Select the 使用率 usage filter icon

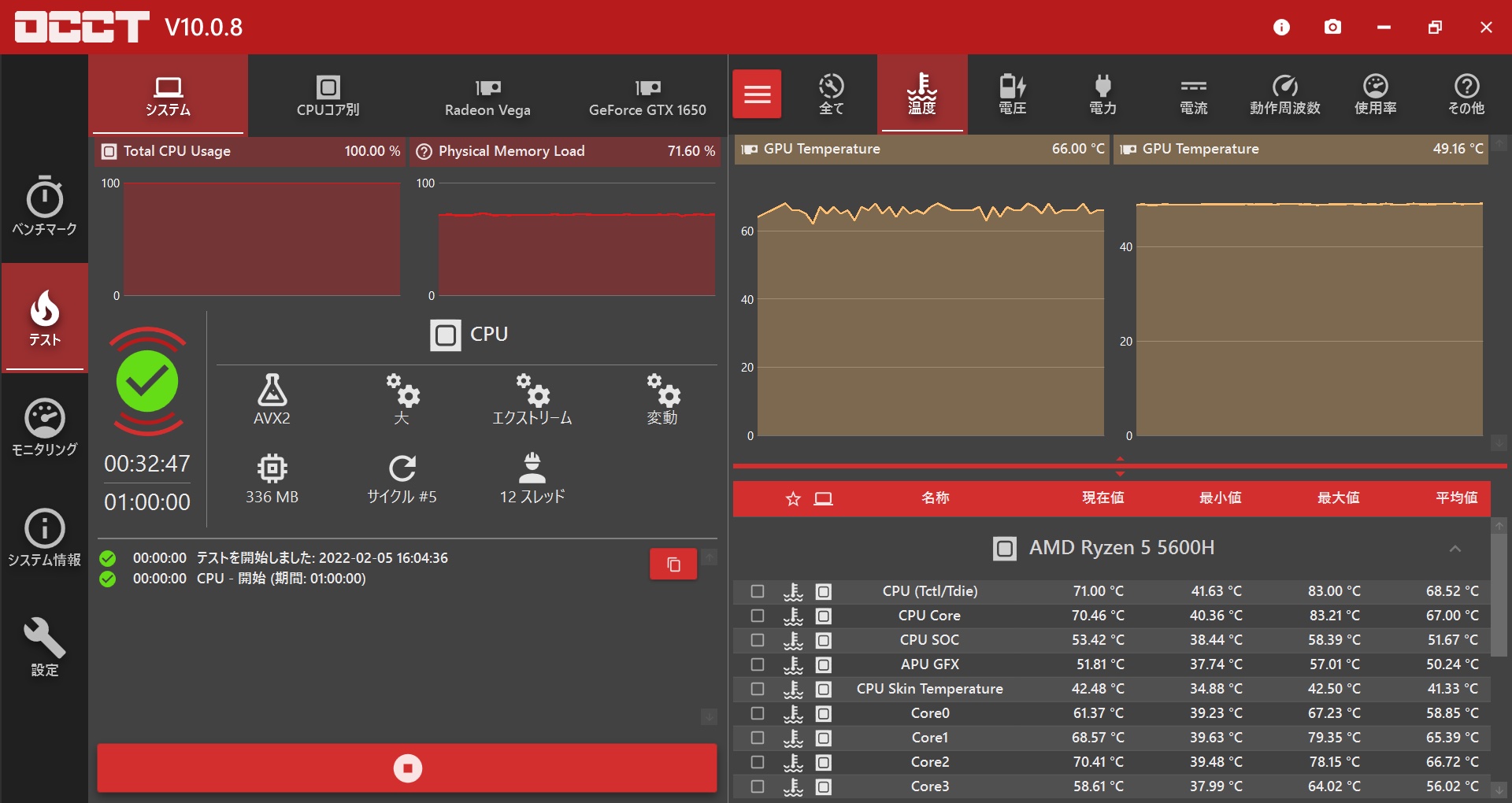(x=1375, y=94)
